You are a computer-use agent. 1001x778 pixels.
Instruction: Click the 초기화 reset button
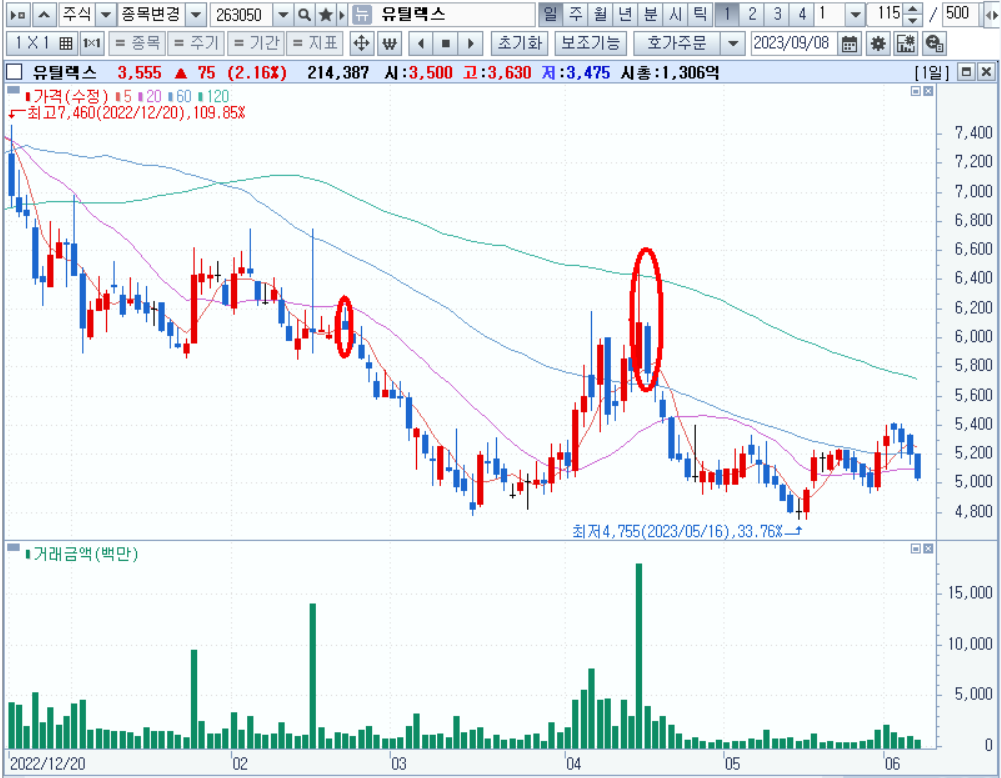point(520,43)
